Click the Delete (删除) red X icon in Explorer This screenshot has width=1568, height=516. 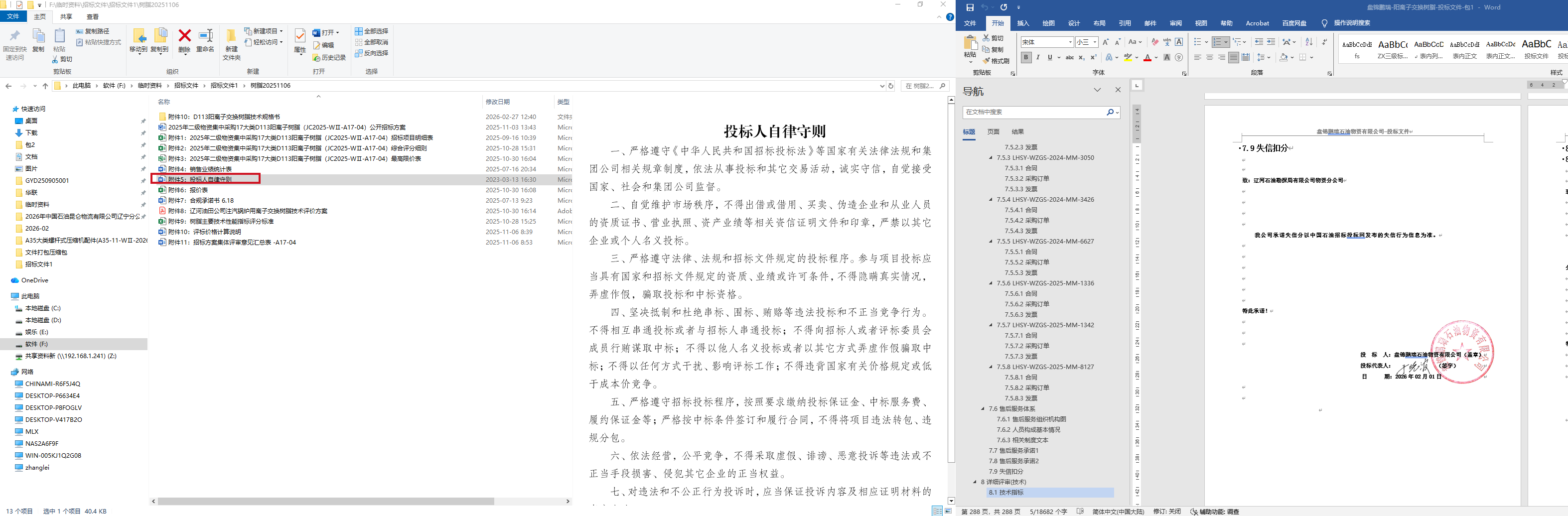click(x=184, y=36)
